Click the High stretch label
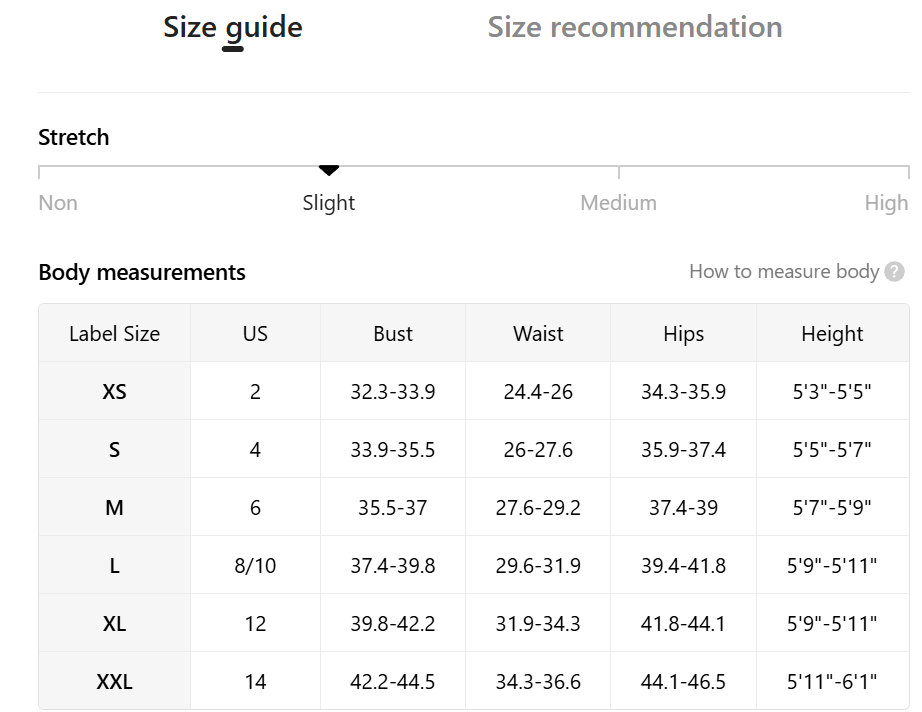 tap(886, 203)
